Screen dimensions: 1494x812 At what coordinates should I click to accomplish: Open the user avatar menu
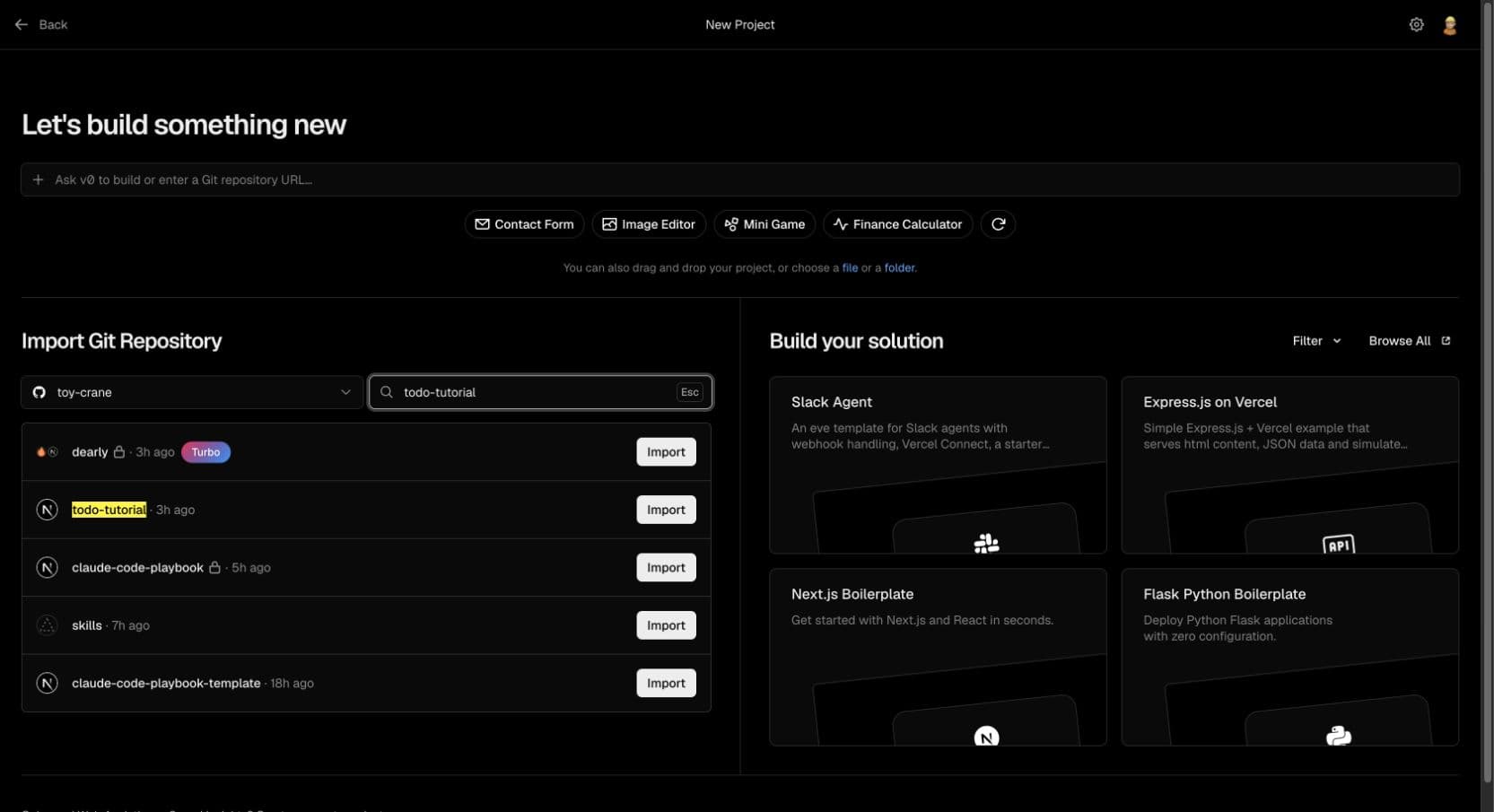tap(1449, 25)
